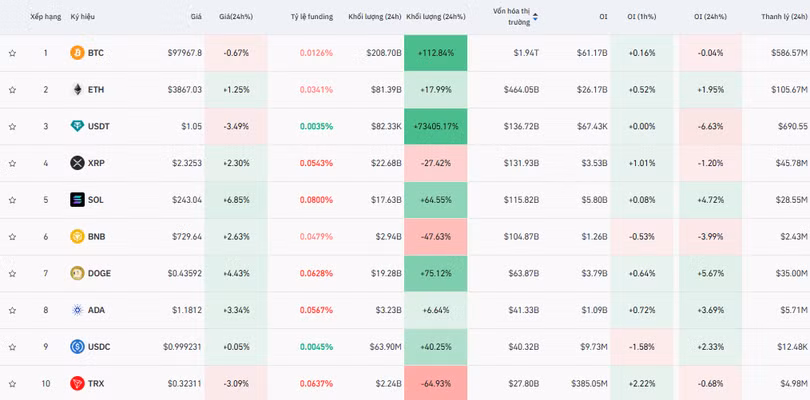Click the BNB coin icon
The height and width of the screenshot is (400, 810).
[77, 236]
